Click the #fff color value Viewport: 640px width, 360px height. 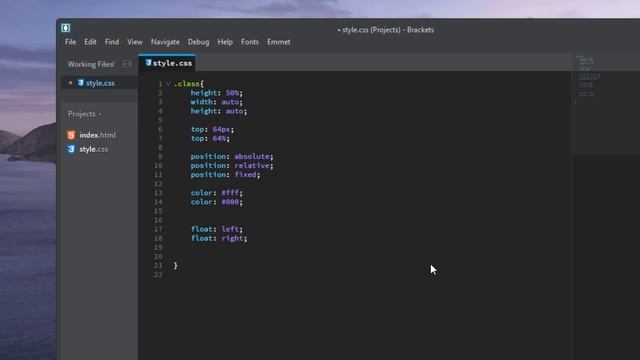230,193
